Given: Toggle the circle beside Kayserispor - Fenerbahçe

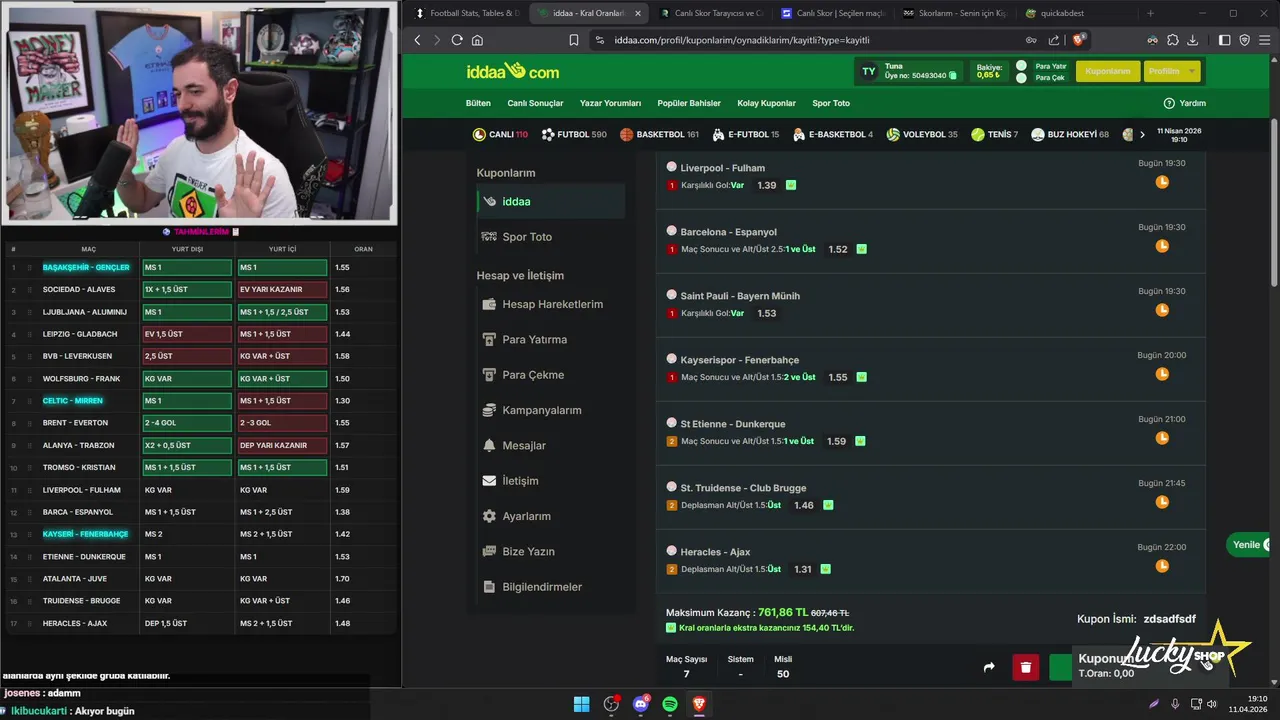Looking at the screenshot, I should (x=672, y=359).
